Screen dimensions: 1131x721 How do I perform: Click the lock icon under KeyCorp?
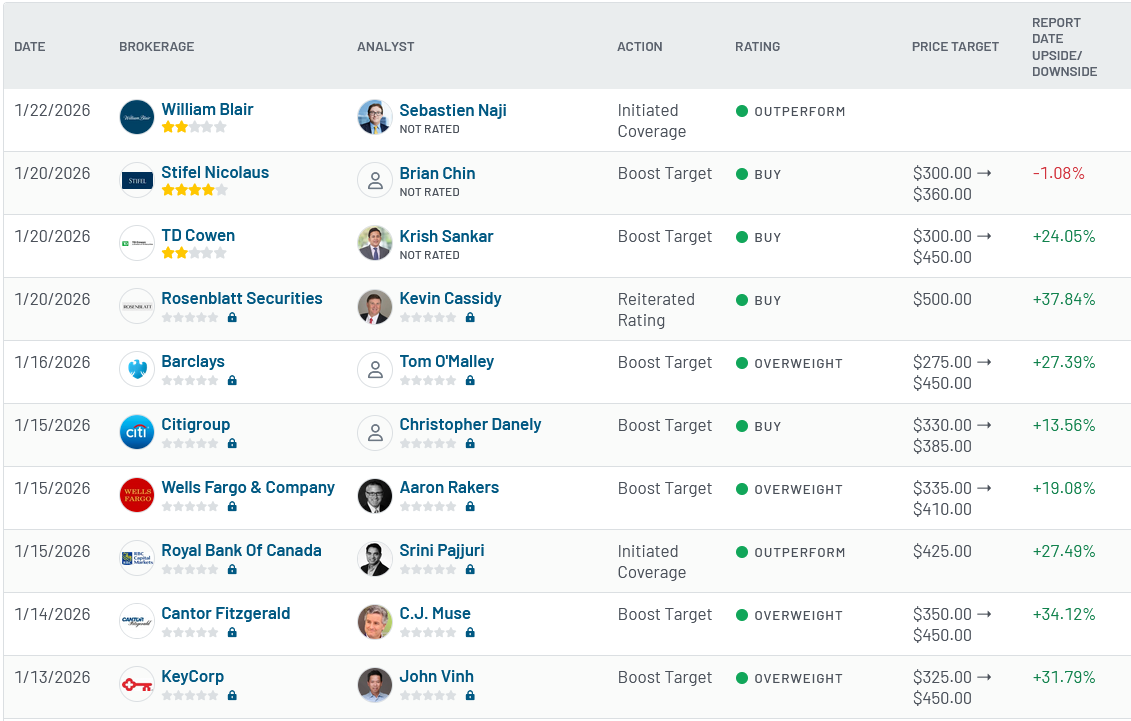click(232, 695)
